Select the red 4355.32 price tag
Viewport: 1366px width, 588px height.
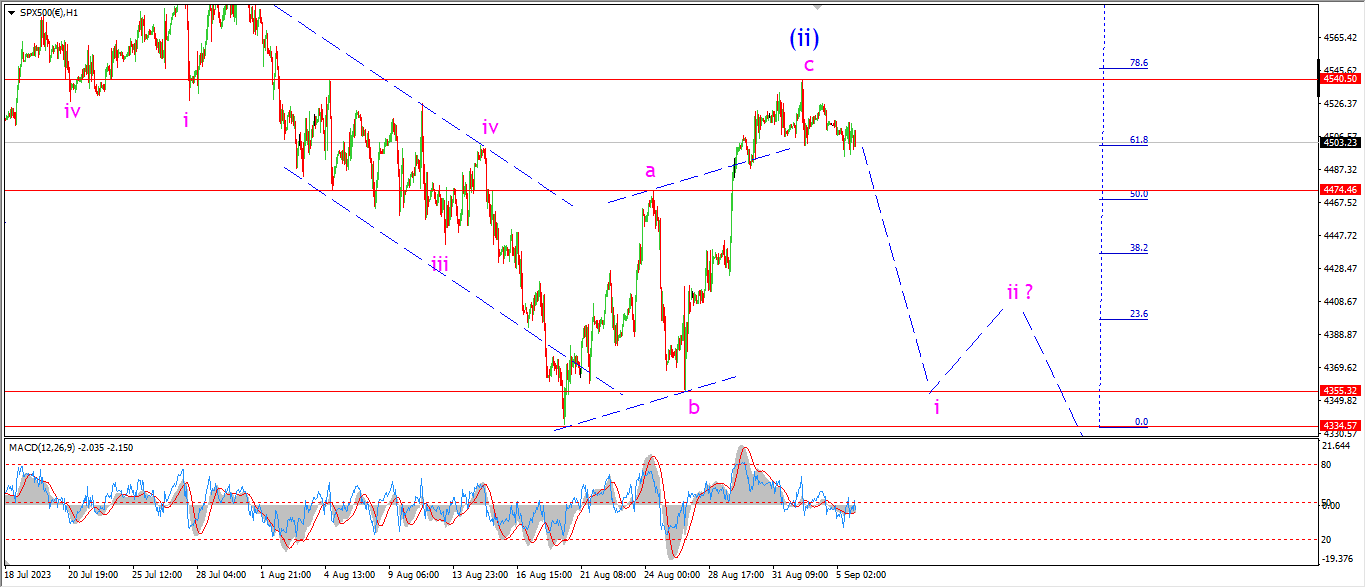[1342, 391]
